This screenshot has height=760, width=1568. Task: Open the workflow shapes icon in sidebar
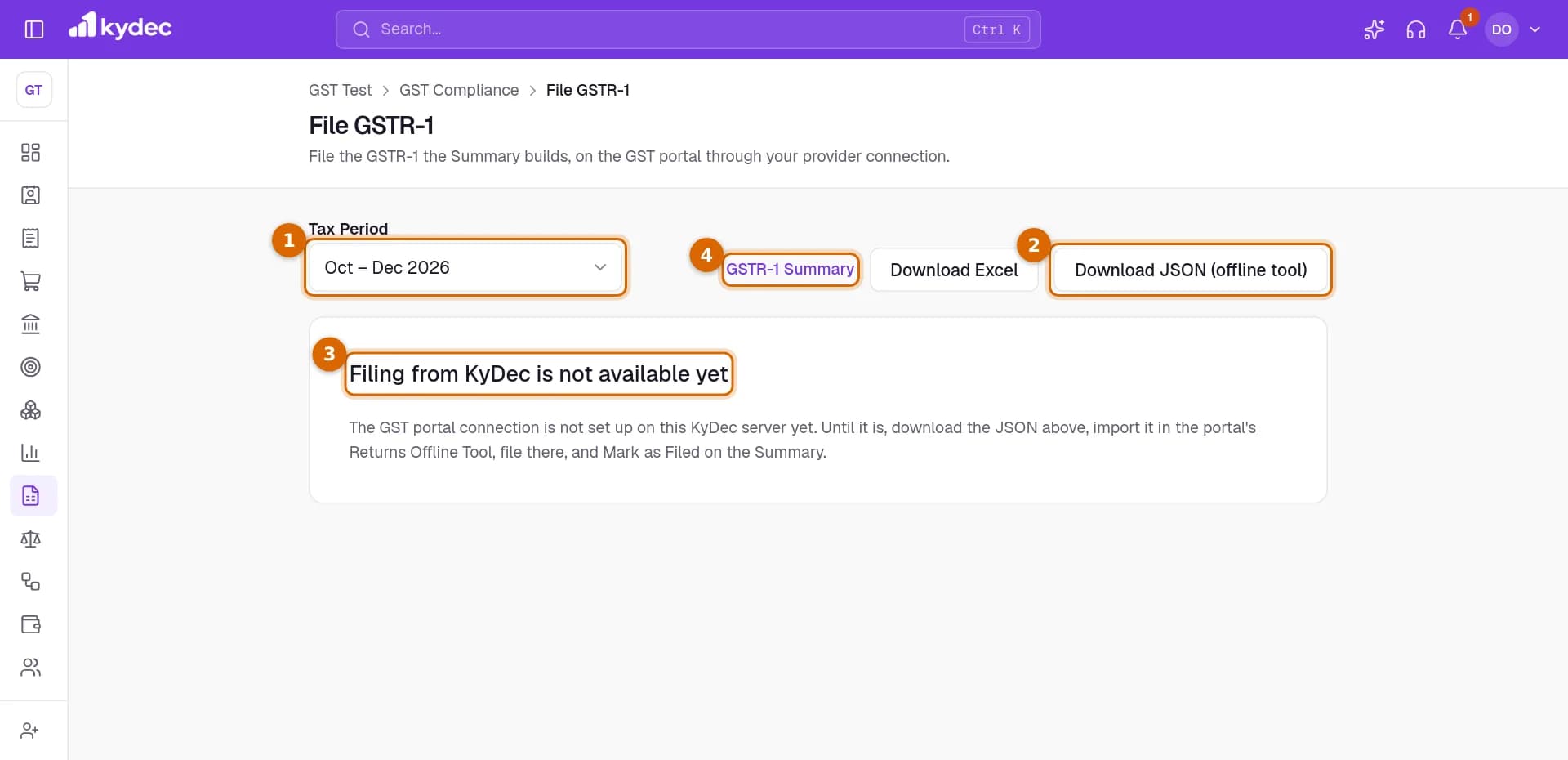pos(30,582)
